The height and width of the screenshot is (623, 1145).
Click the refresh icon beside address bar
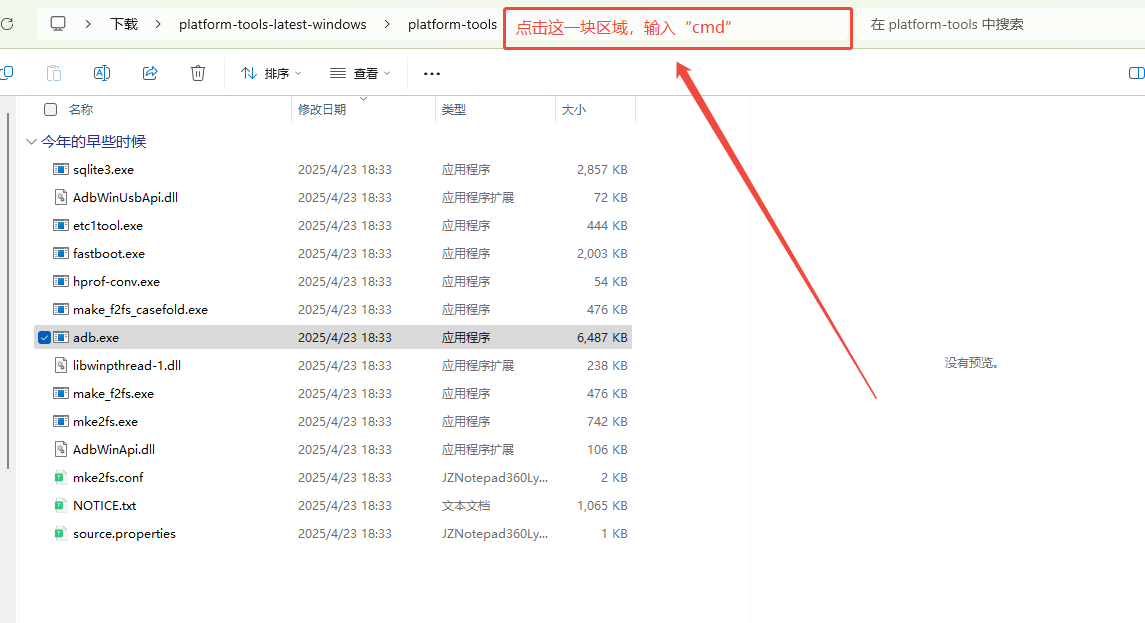pyautogui.click(x=6, y=24)
